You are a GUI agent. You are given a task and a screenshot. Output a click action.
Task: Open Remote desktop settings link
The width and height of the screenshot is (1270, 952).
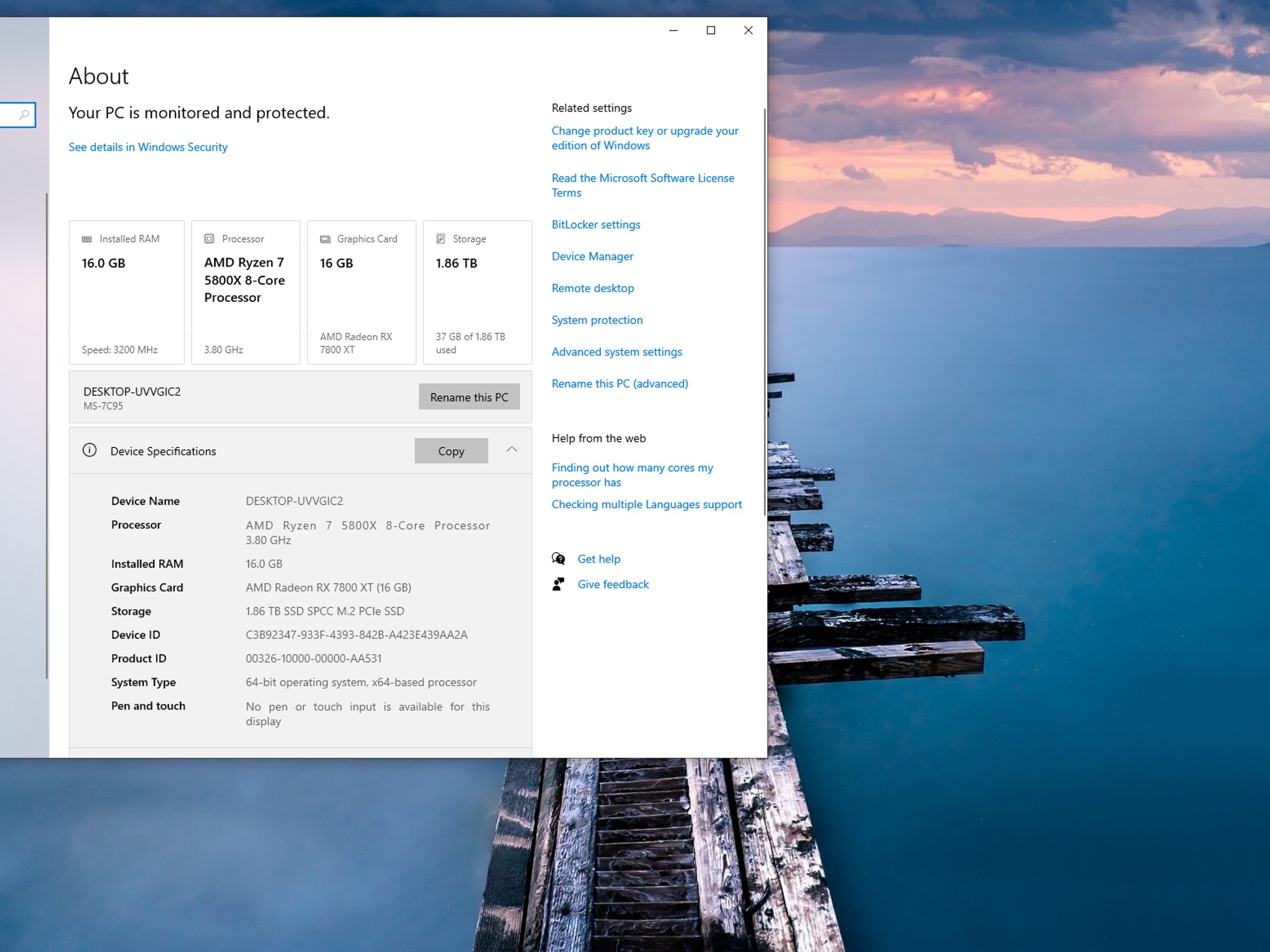(x=593, y=288)
